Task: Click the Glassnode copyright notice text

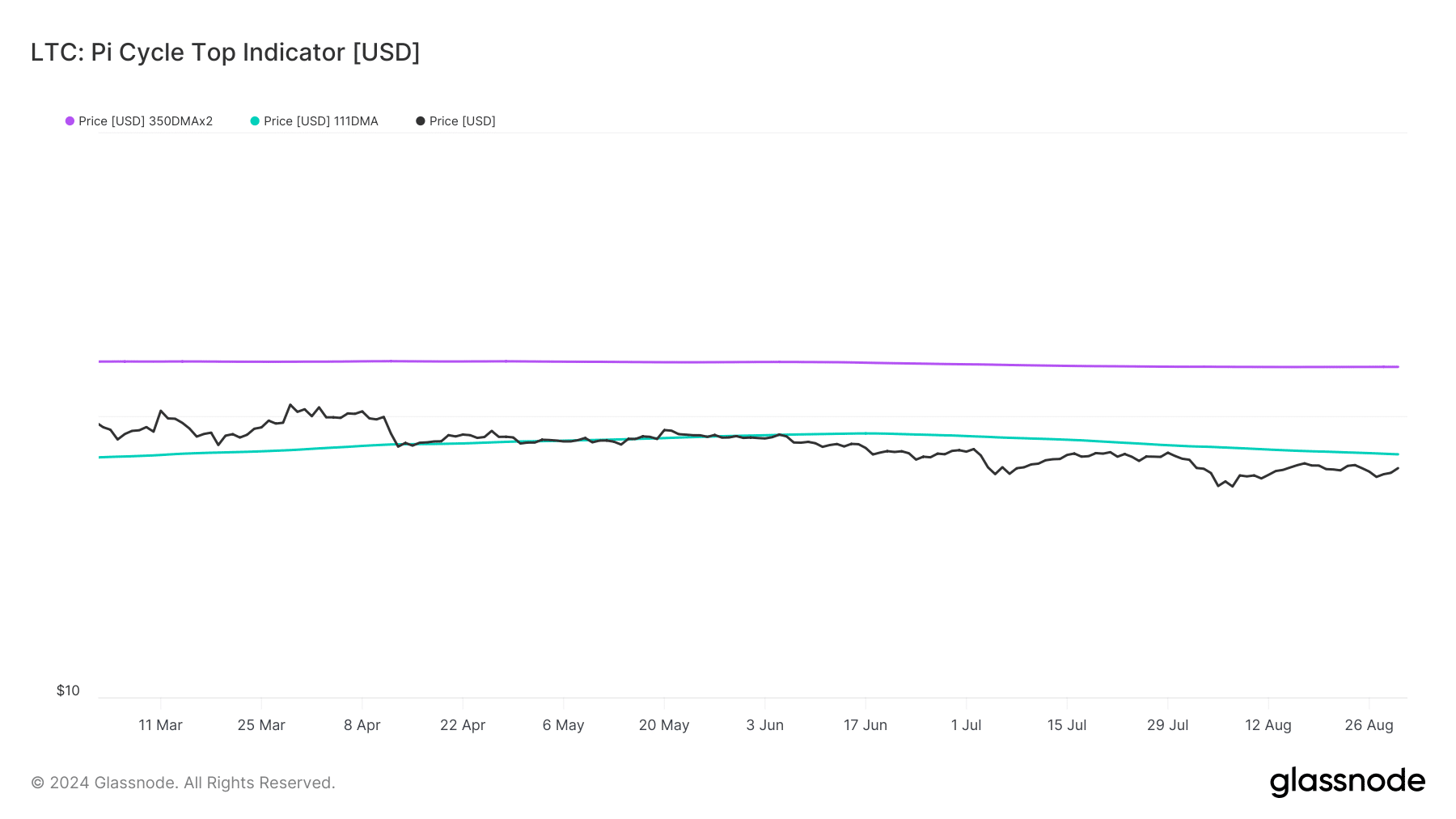Action: click(x=183, y=783)
